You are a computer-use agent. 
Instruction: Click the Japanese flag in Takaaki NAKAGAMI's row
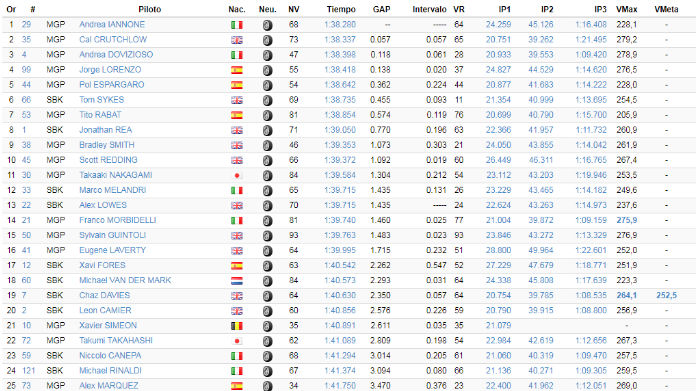237,175
